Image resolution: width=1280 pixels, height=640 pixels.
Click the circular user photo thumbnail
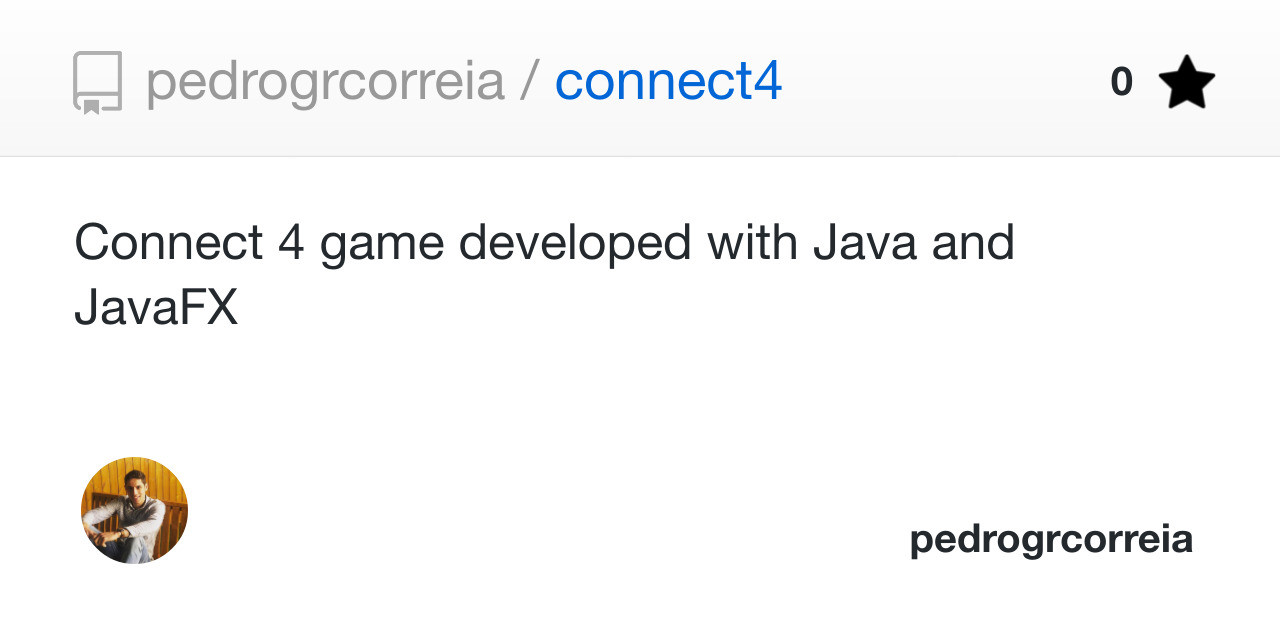point(133,510)
